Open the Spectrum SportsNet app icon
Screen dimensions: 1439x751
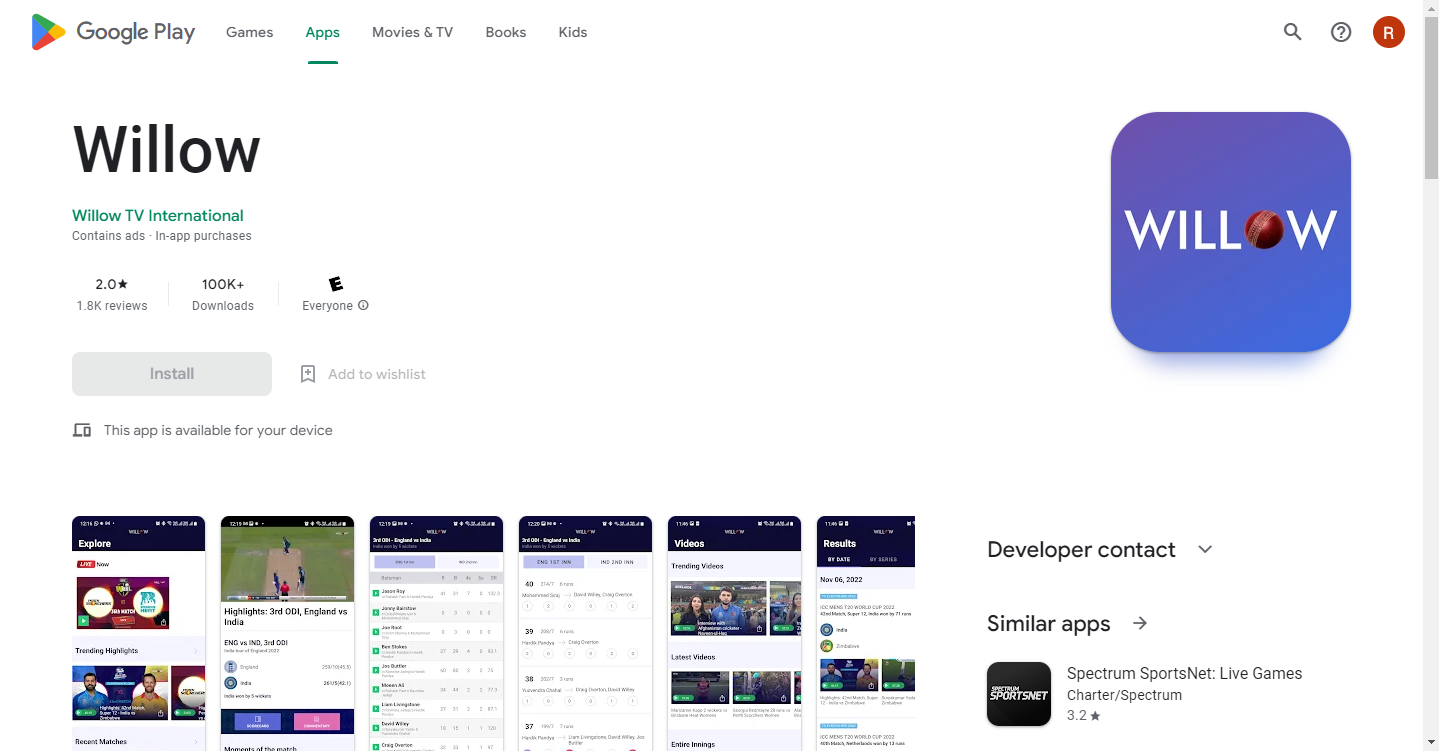click(1019, 694)
